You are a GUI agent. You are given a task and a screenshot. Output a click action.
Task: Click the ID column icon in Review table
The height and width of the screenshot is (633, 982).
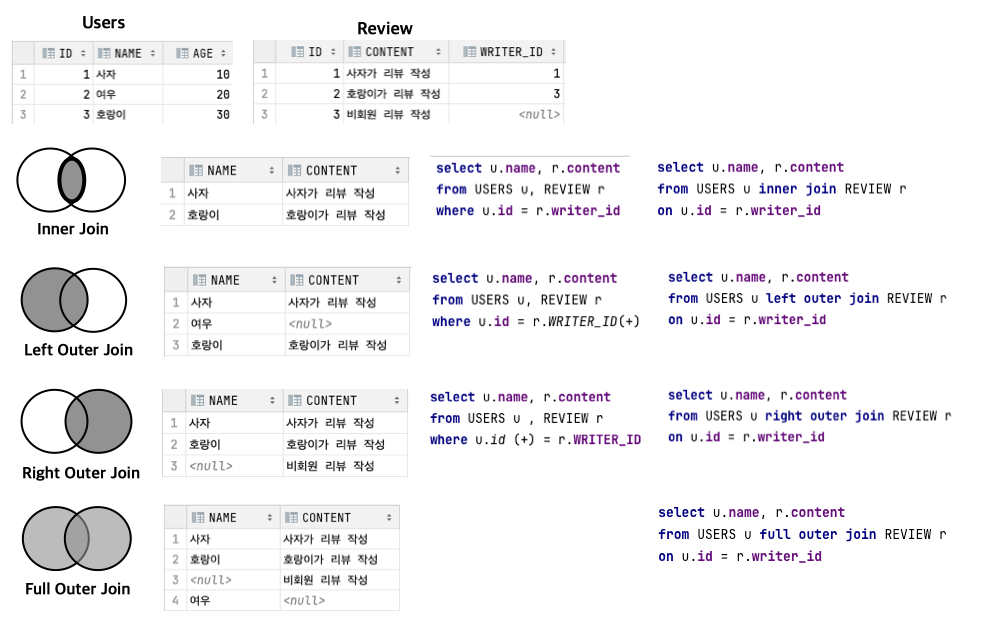pyautogui.click(x=297, y=52)
